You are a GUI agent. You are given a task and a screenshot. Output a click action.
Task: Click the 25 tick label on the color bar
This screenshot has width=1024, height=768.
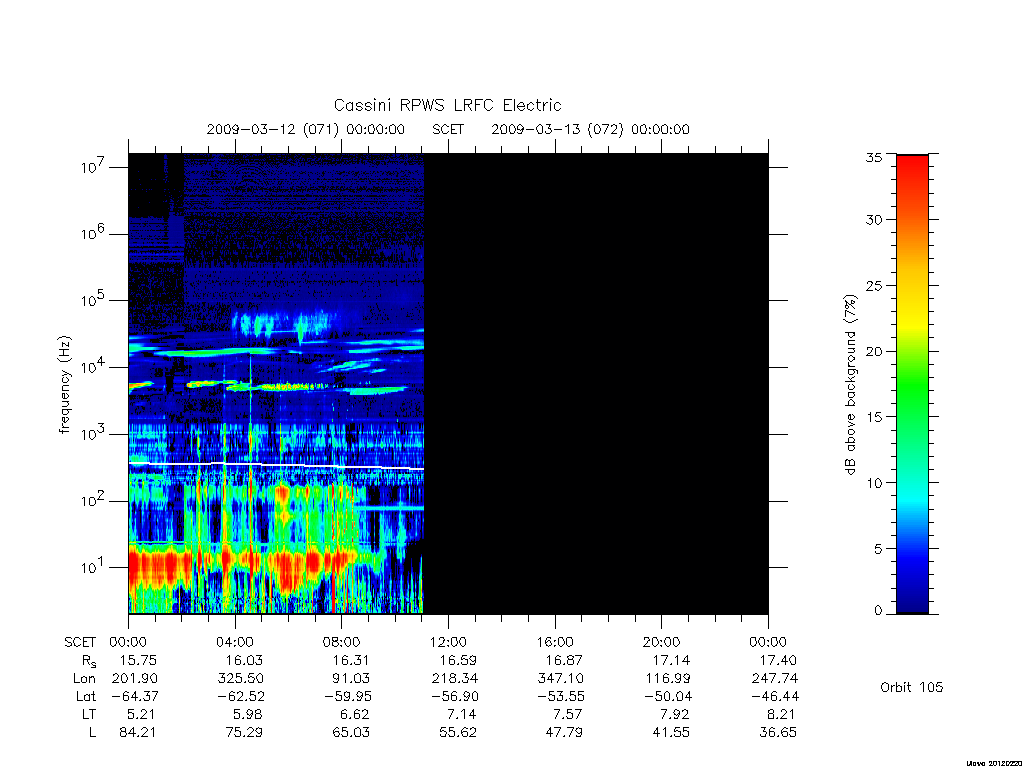click(874, 285)
